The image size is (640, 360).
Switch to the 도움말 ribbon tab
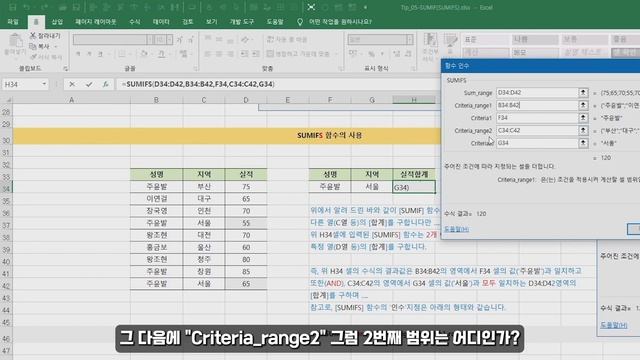275,22
